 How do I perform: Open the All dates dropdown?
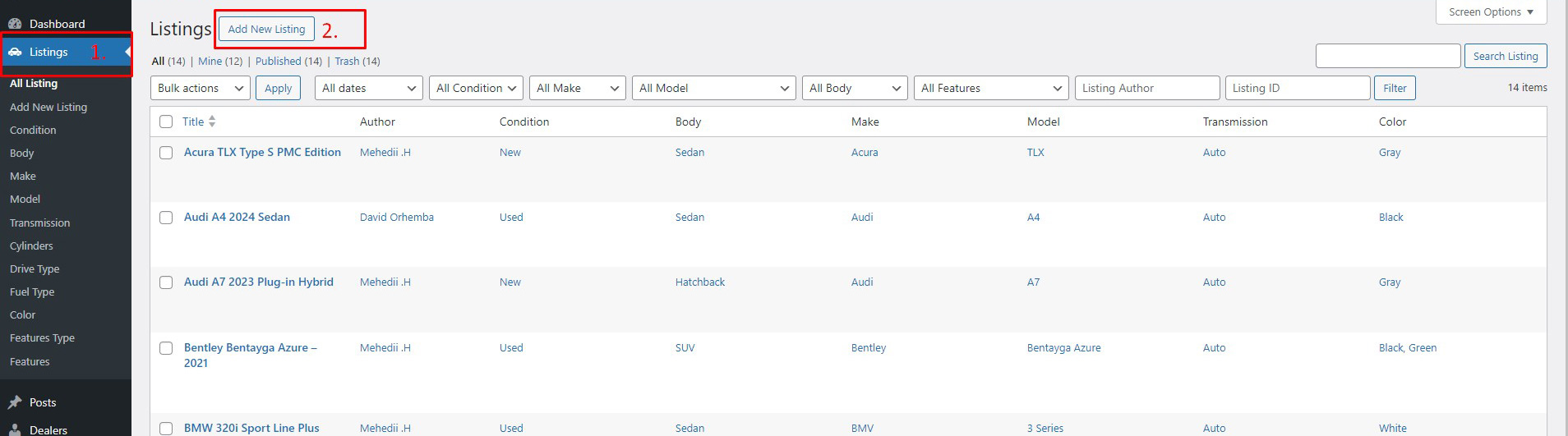[x=369, y=88]
